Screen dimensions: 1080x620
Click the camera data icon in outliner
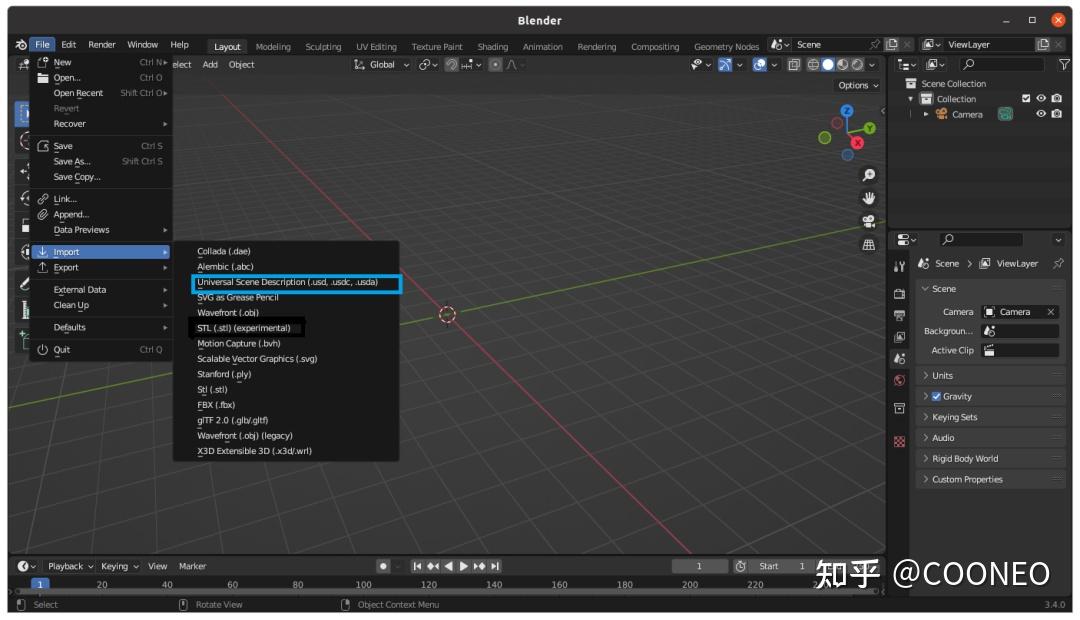(1006, 114)
